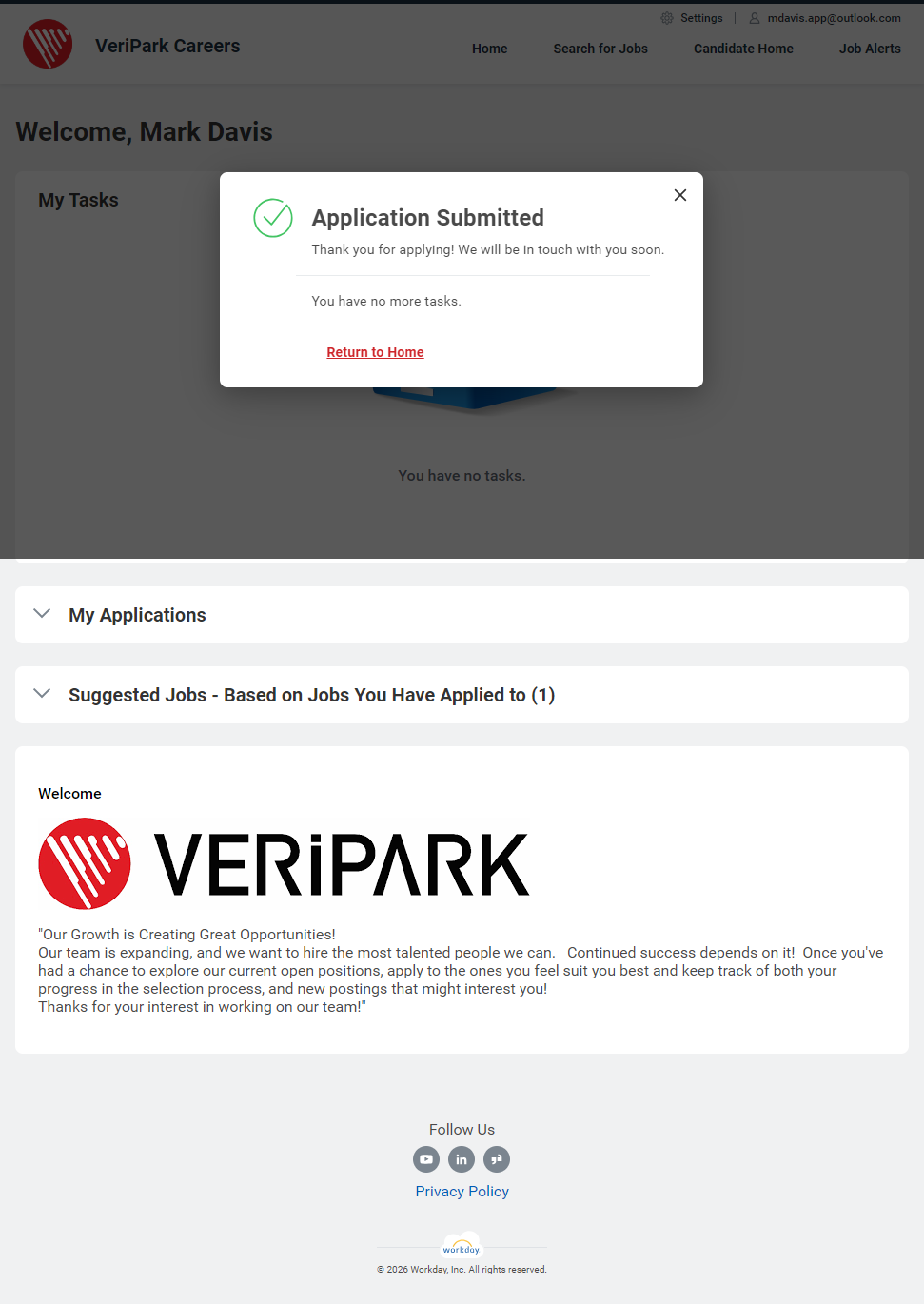The width and height of the screenshot is (924, 1304).
Task: Click the Workday cloud logo in footer
Action: 462,1246
